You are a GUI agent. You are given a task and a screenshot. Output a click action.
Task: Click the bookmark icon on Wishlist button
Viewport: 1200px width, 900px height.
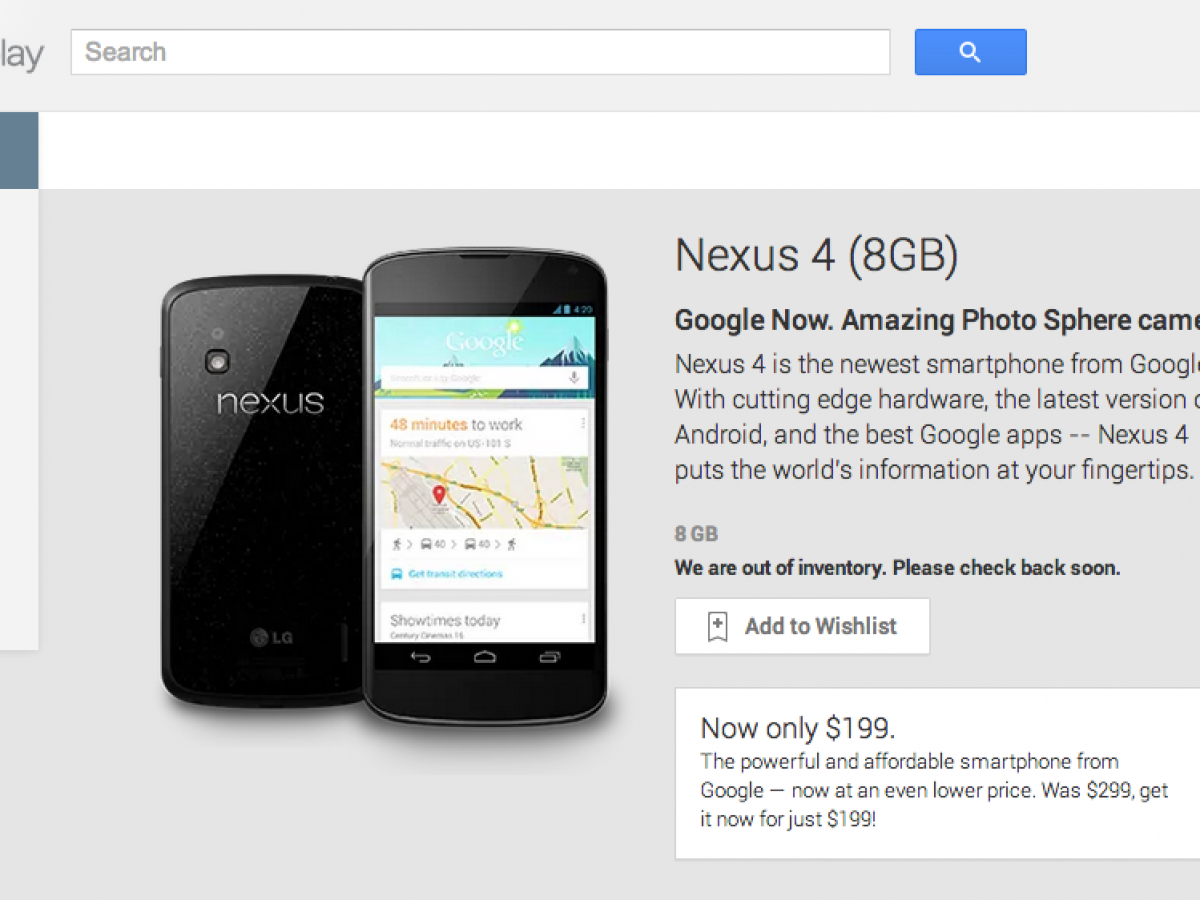coord(717,627)
